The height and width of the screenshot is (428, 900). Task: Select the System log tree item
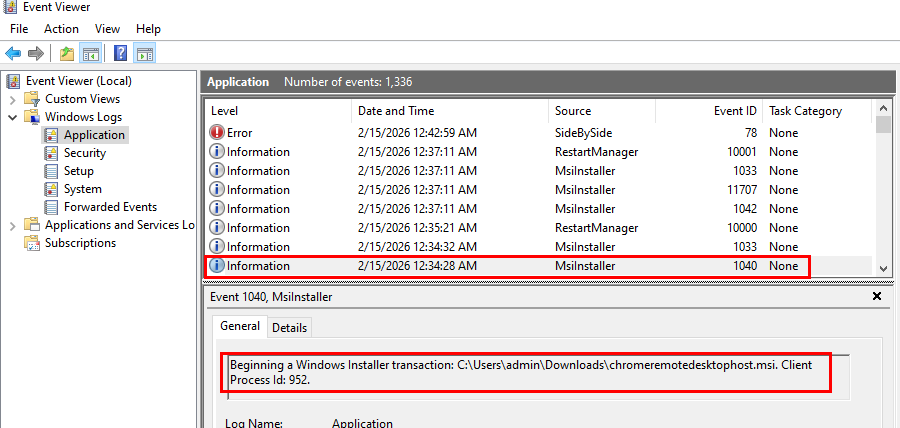[83, 189]
